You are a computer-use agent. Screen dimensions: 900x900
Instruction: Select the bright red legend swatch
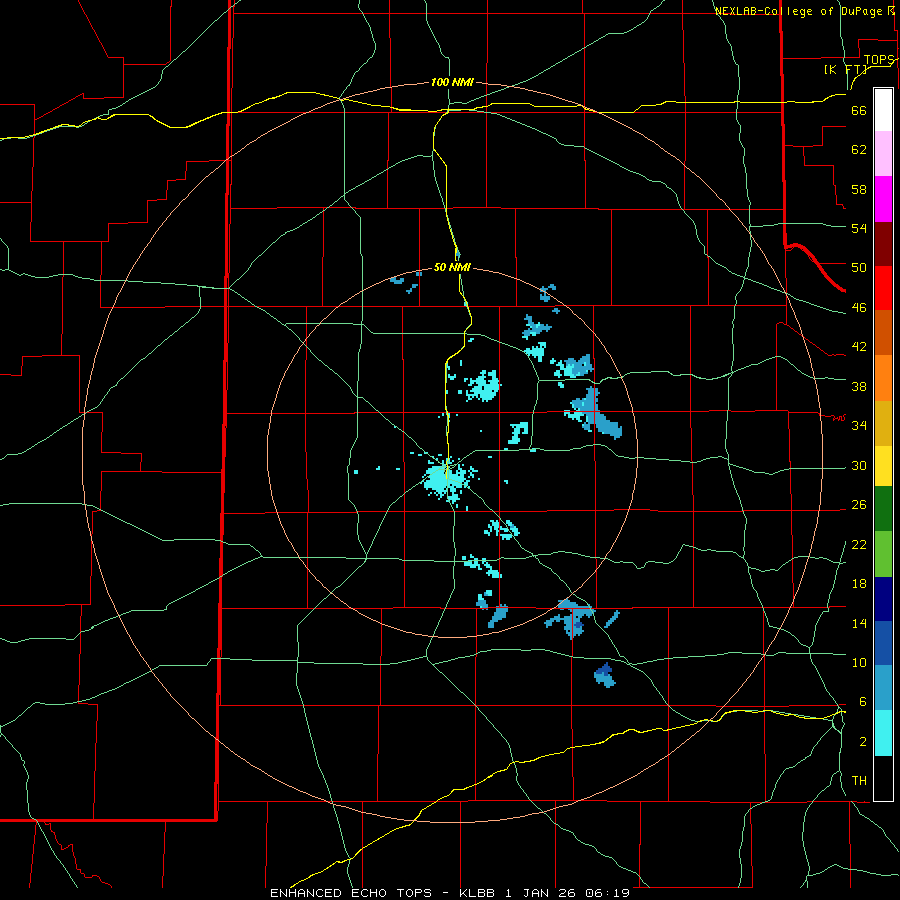coord(883,288)
